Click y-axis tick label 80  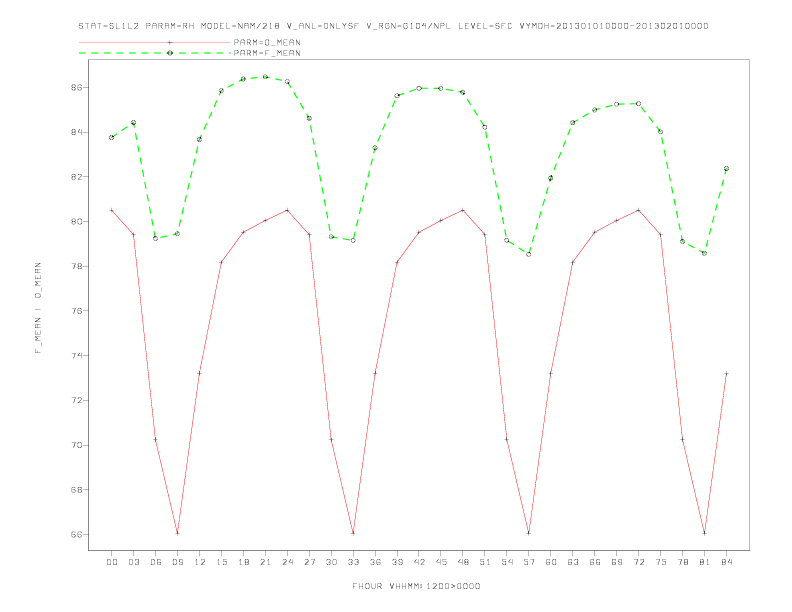(x=77, y=222)
